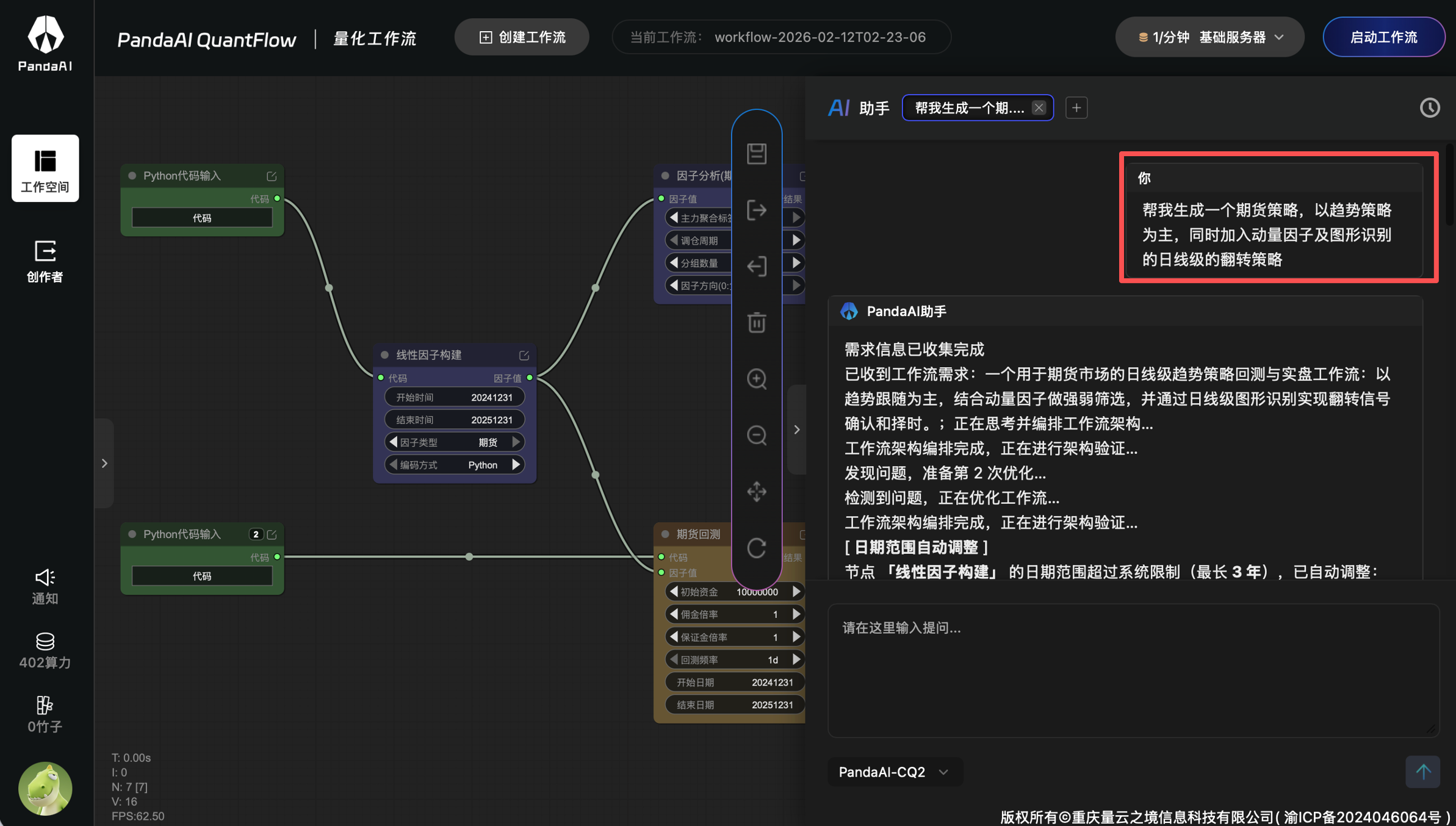Click the 当前工作流 name field
Viewport: 1456px width, 826px height.
[781, 37]
